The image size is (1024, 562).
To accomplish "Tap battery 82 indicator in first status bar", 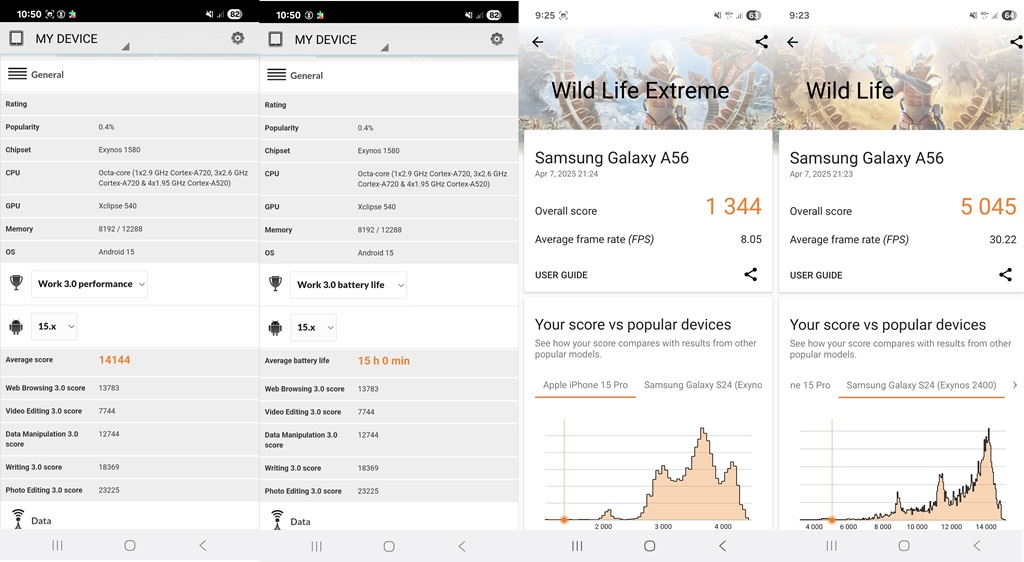I will pyautogui.click(x=234, y=14).
